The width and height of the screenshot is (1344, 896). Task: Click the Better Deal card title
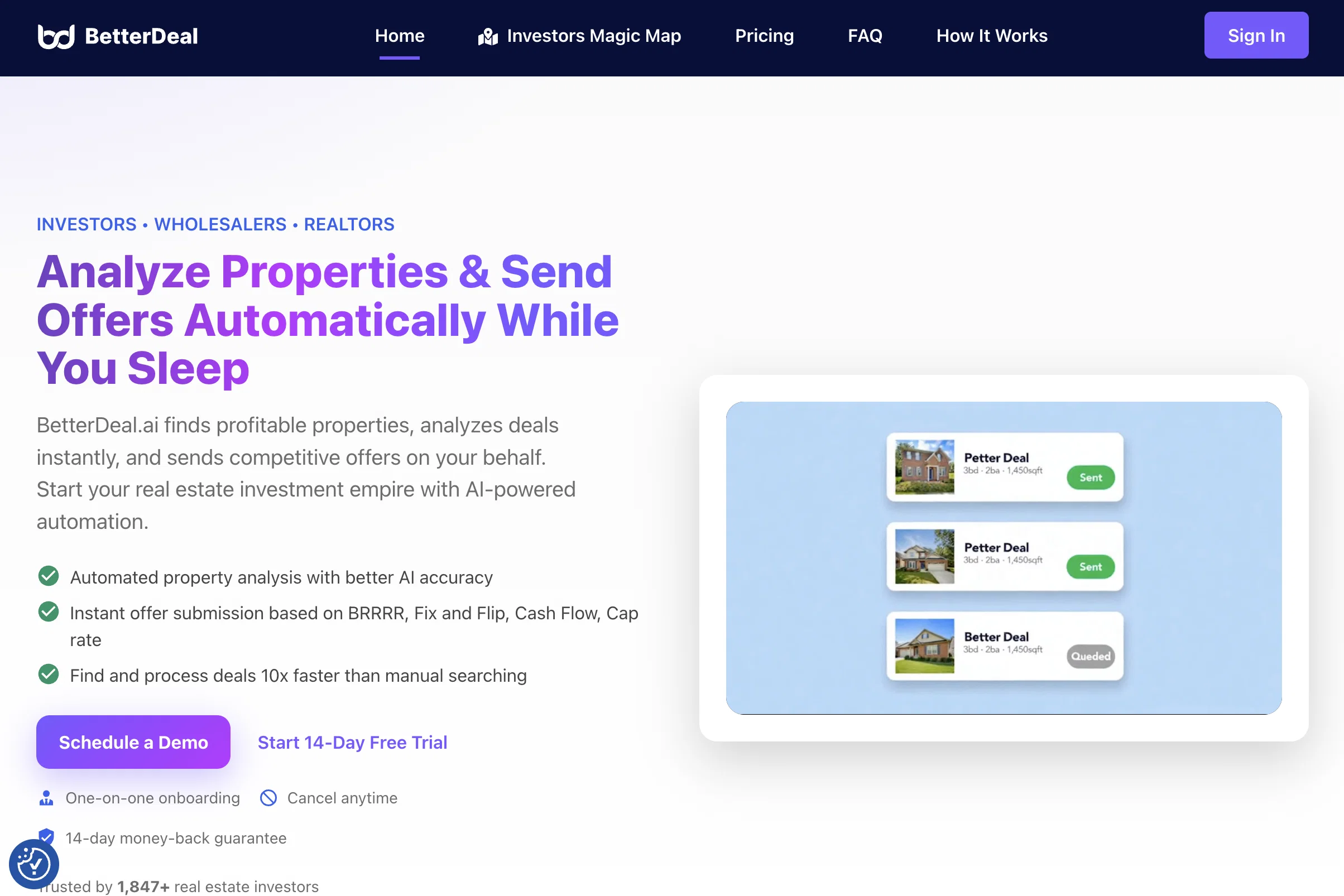[x=996, y=637]
